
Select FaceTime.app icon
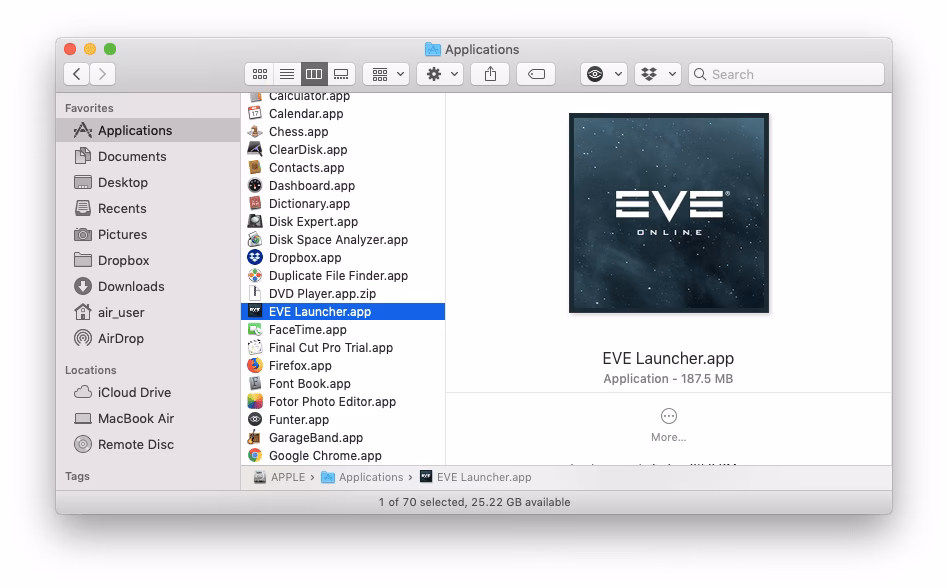coord(255,329)
